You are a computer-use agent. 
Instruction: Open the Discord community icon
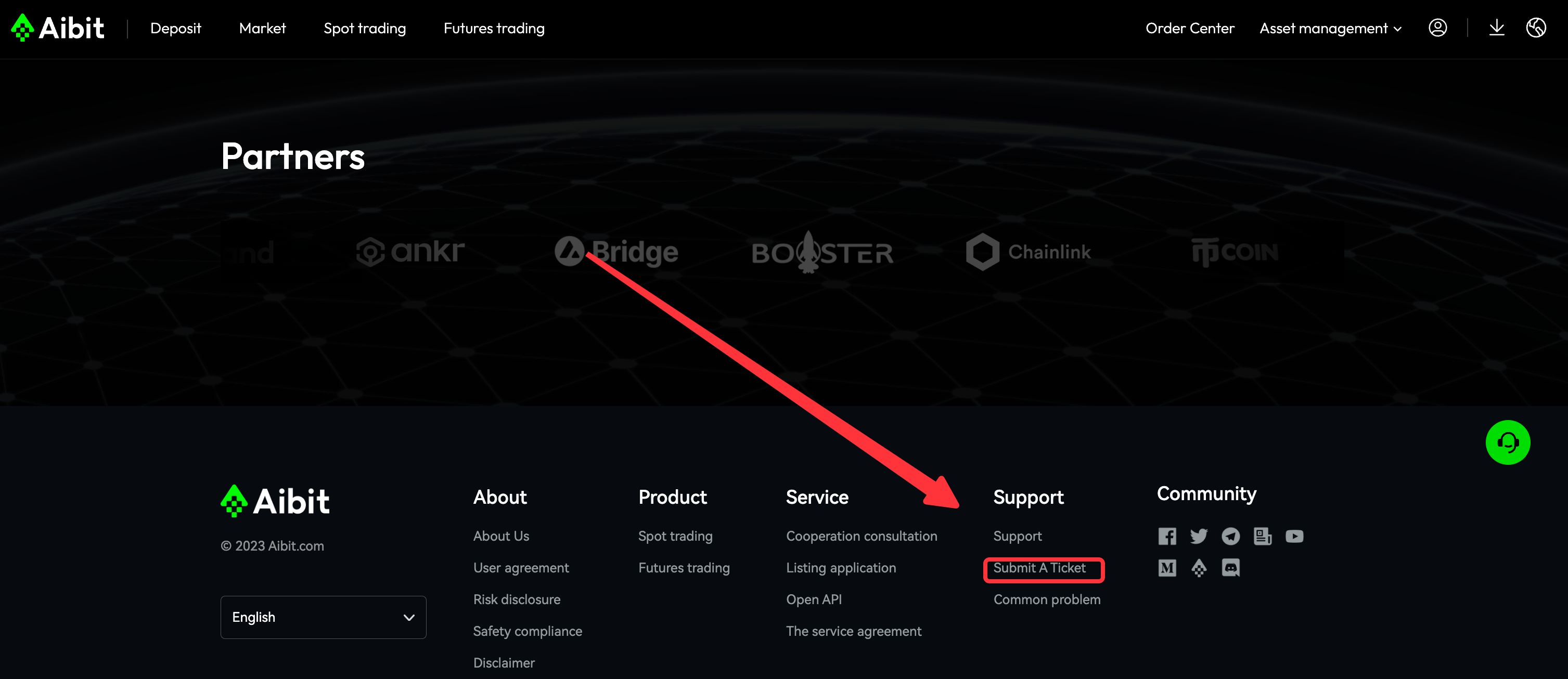click(1230, 568)
